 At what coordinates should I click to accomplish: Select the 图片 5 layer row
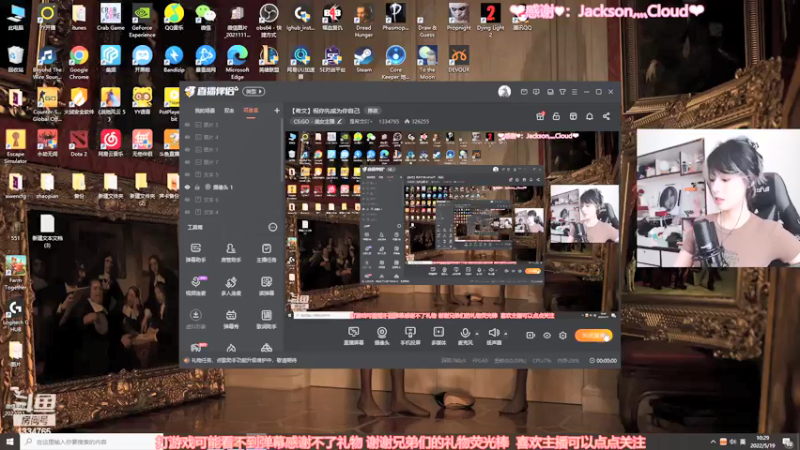coord(231,124)
